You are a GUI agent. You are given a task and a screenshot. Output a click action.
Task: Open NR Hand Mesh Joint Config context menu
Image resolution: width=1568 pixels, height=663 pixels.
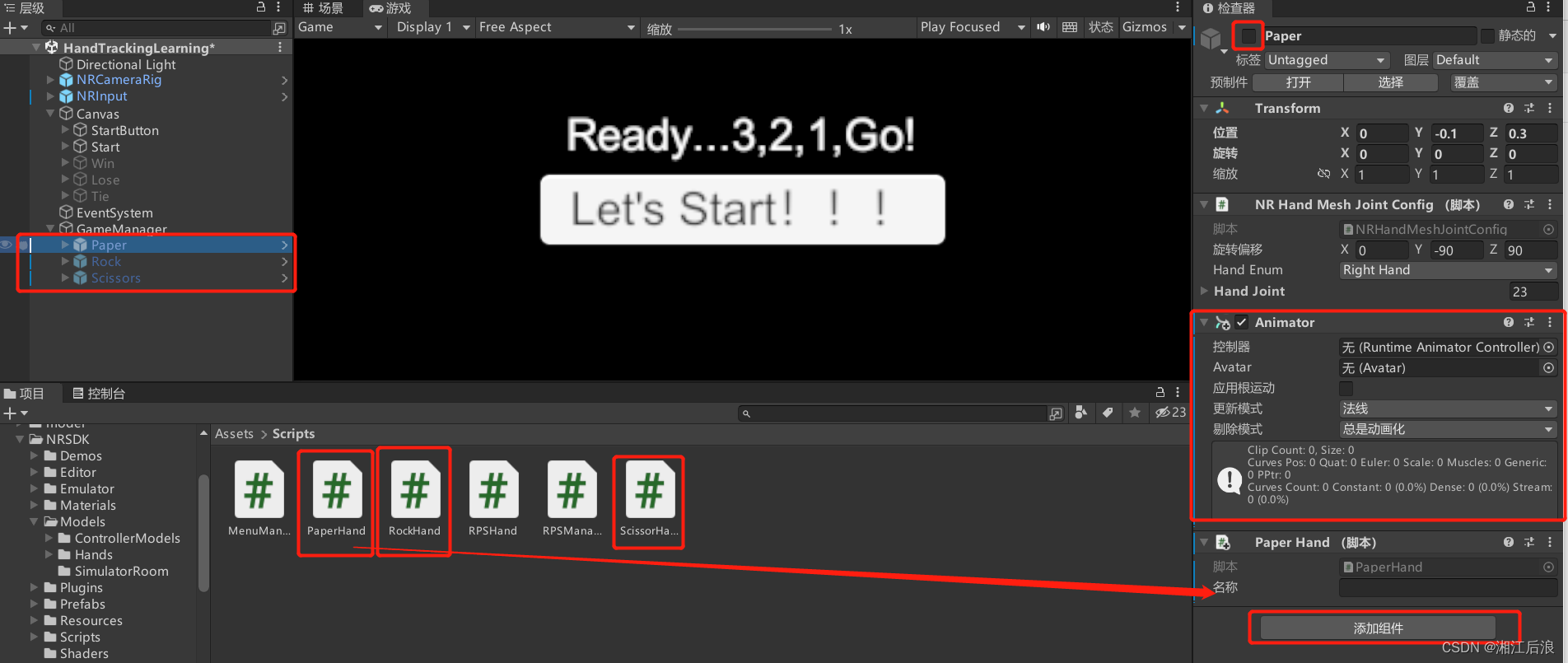click(1550, 204)
